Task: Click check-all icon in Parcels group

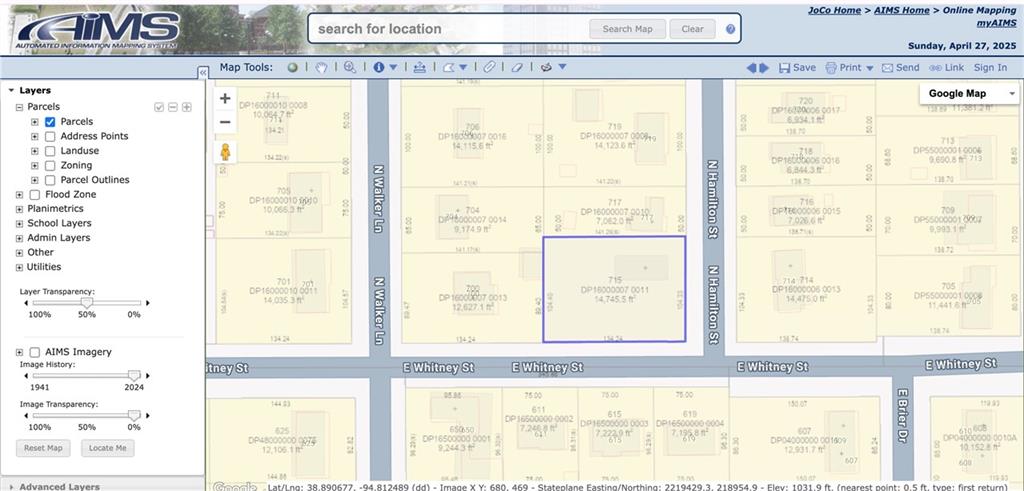Action: pyautogui.click(x=159, y=107)
